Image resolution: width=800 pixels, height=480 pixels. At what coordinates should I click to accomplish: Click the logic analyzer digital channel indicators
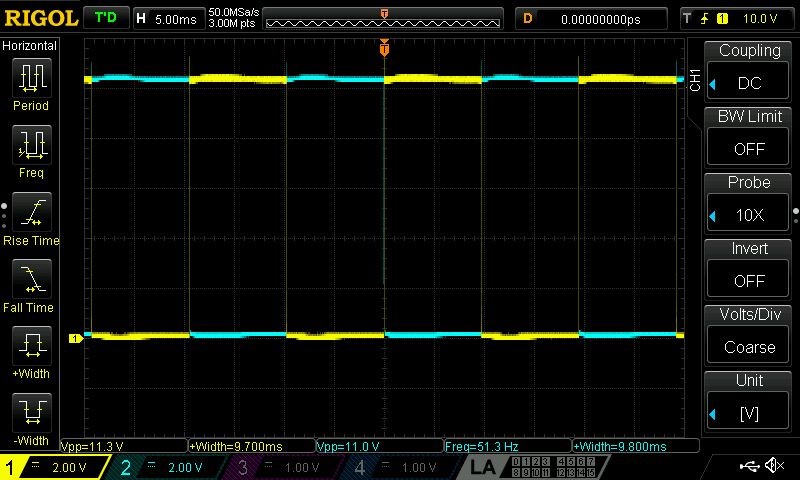554,467
